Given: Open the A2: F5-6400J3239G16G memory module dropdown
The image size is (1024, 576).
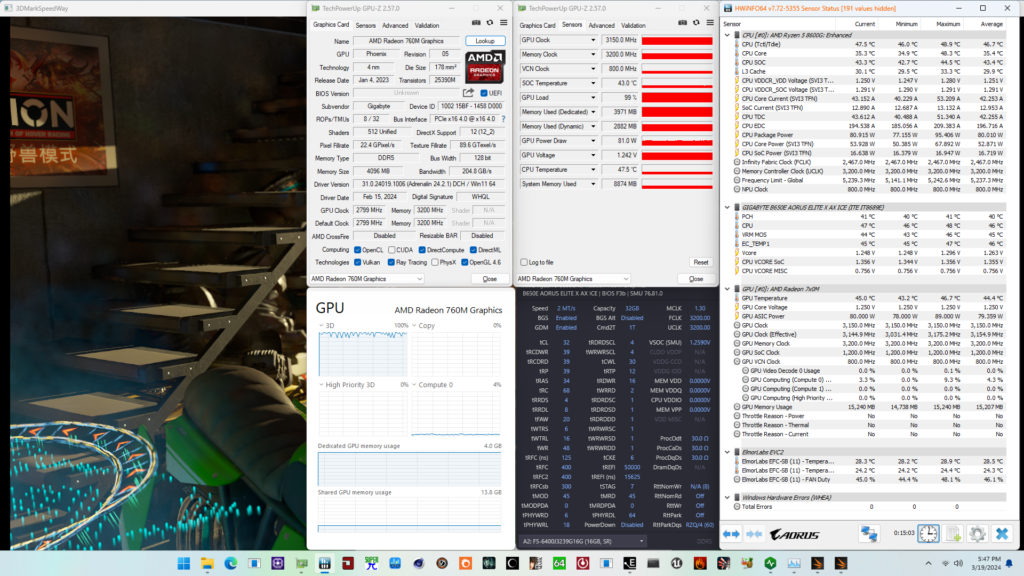Looking at the screenshot, I should [x=583, y=541].
